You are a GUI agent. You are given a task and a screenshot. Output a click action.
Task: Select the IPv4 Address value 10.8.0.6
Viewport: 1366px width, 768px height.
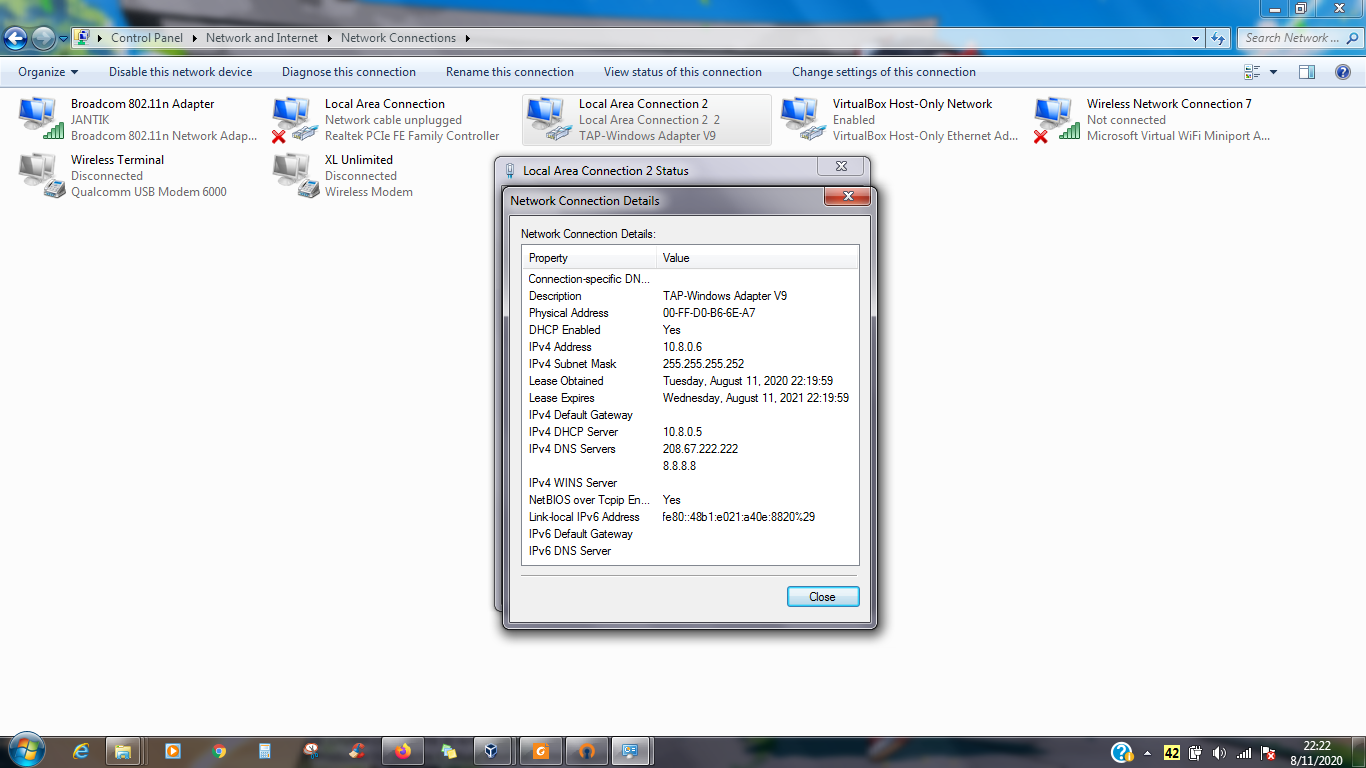[682, 347]
